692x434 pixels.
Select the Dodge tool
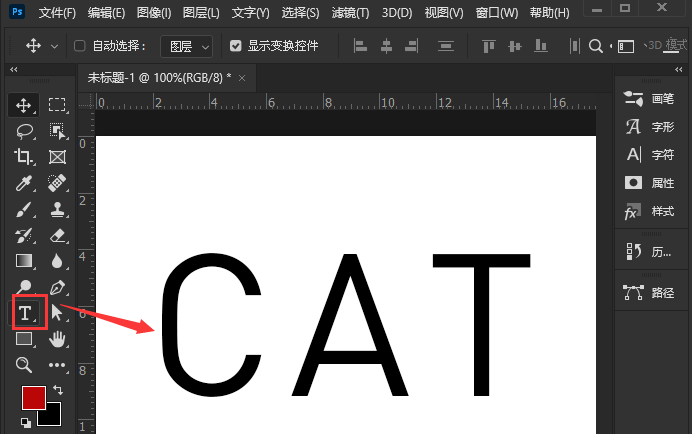point(23,287)
